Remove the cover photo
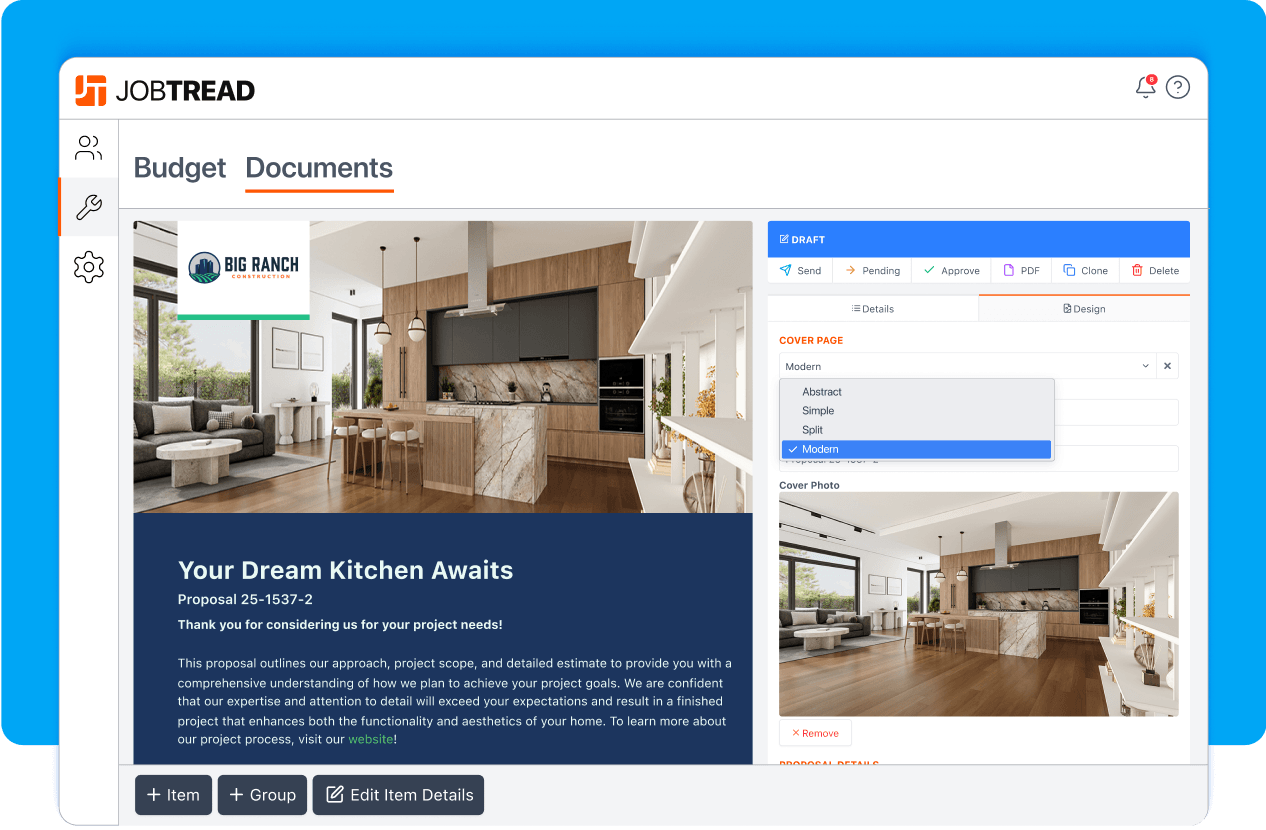This screenshot has height=830, width=1266. (x=815, y=732)
